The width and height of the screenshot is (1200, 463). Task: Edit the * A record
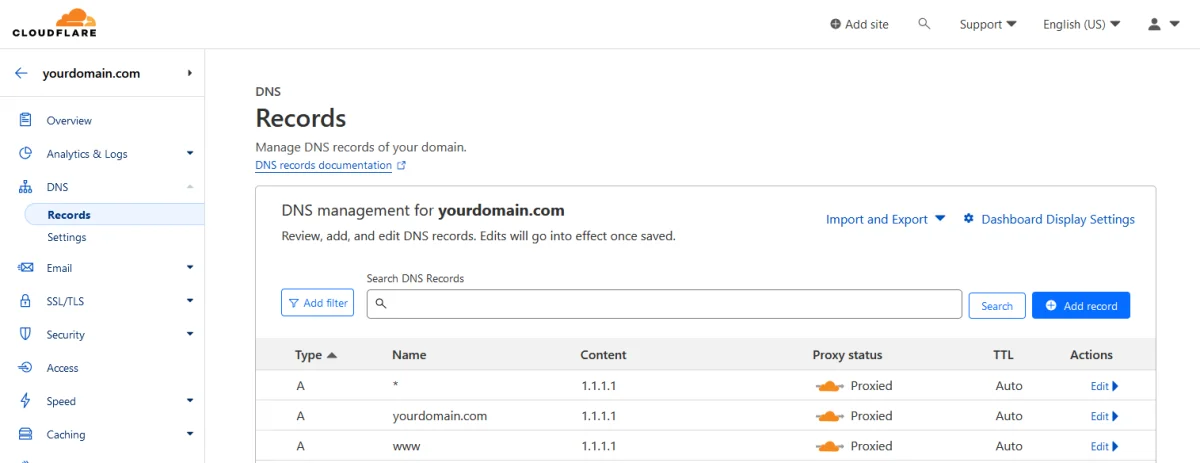point(1104,386)
